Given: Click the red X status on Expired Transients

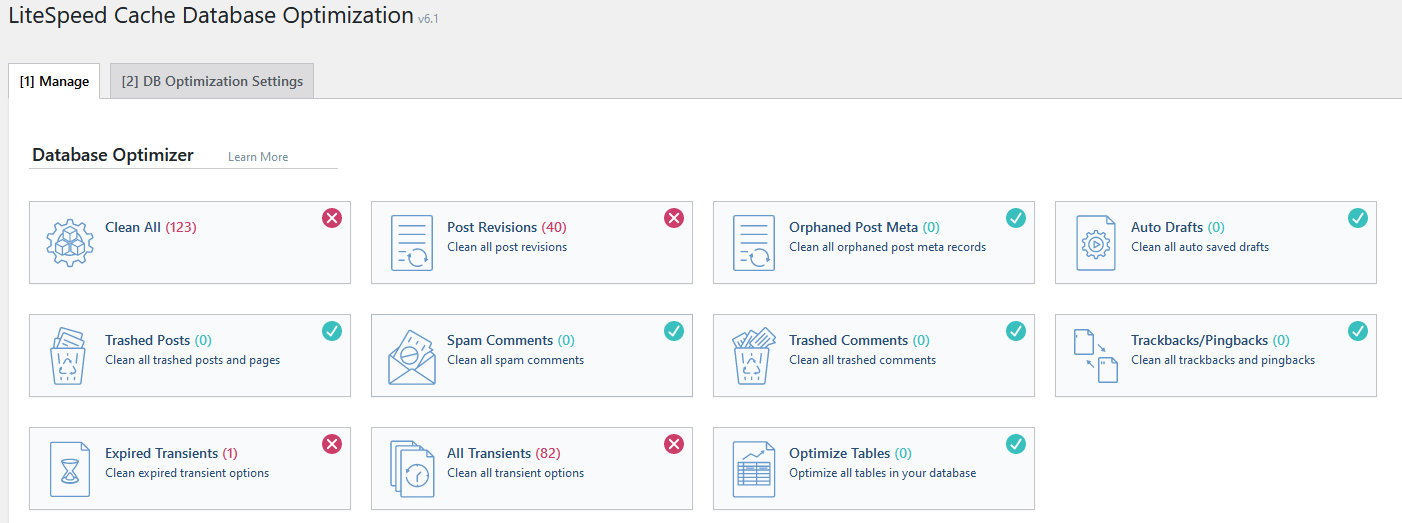Looking at the screenshot, I should tap(332, 444).
